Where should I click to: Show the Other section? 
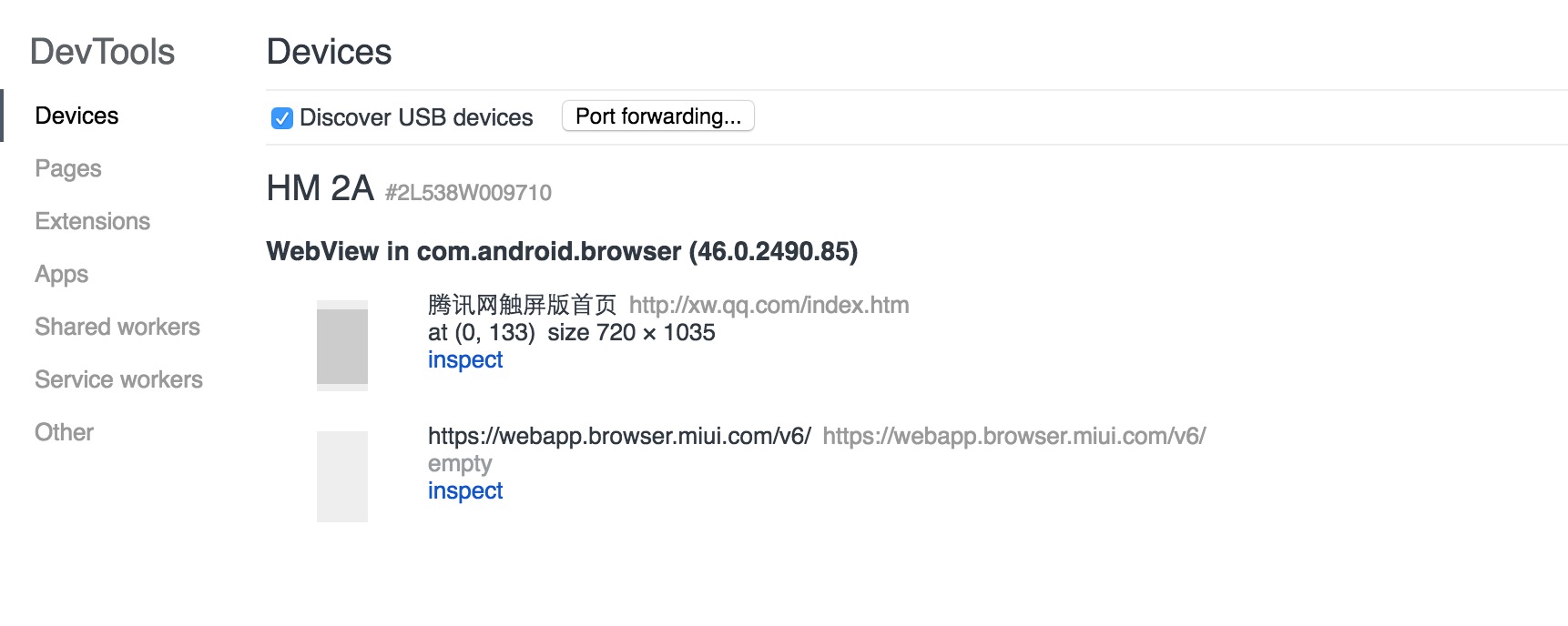[64, 432]
